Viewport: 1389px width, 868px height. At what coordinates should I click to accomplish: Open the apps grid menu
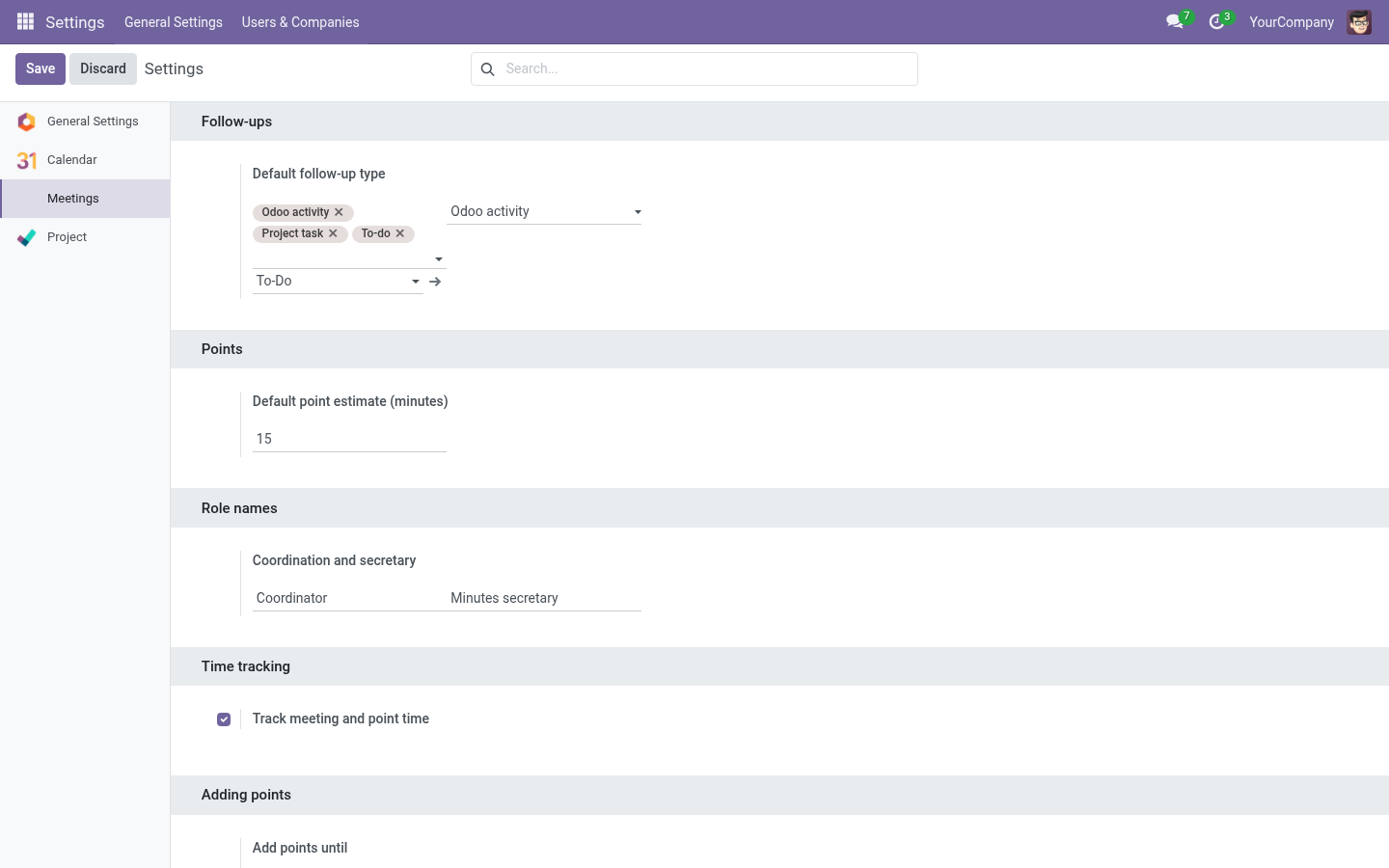click(x=26, y=21)
